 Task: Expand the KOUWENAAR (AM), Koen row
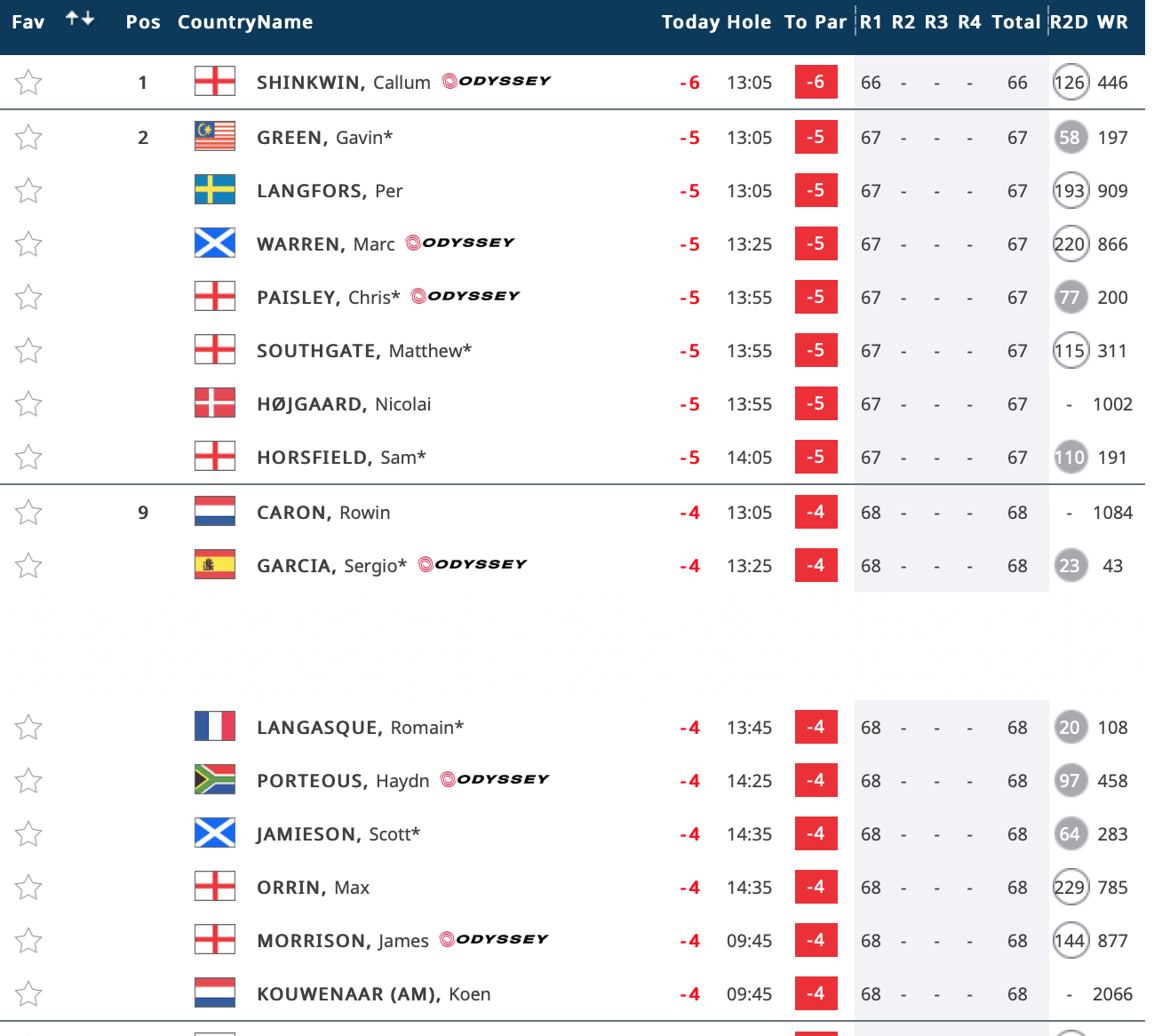373,994
